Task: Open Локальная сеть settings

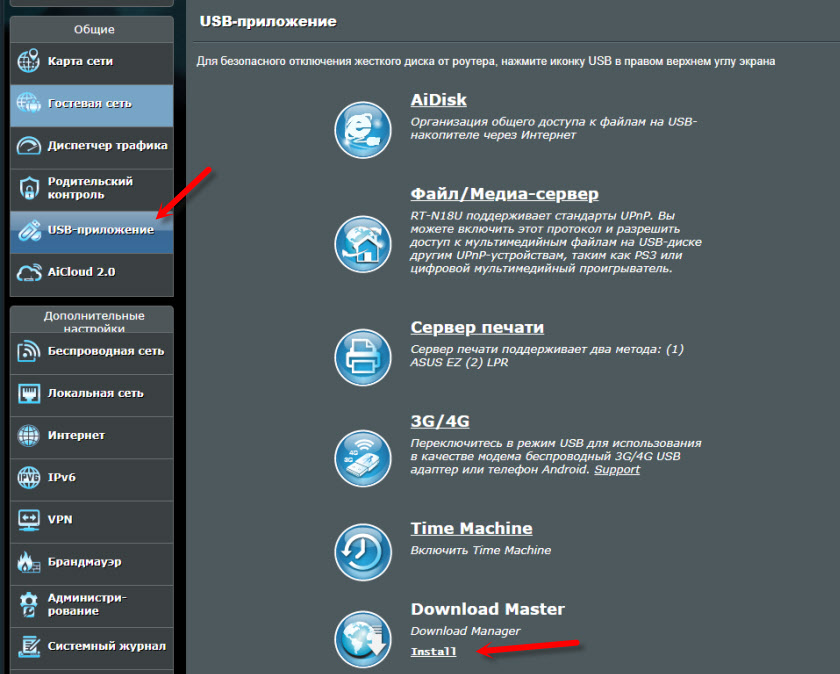Action: tap(92, 394)
